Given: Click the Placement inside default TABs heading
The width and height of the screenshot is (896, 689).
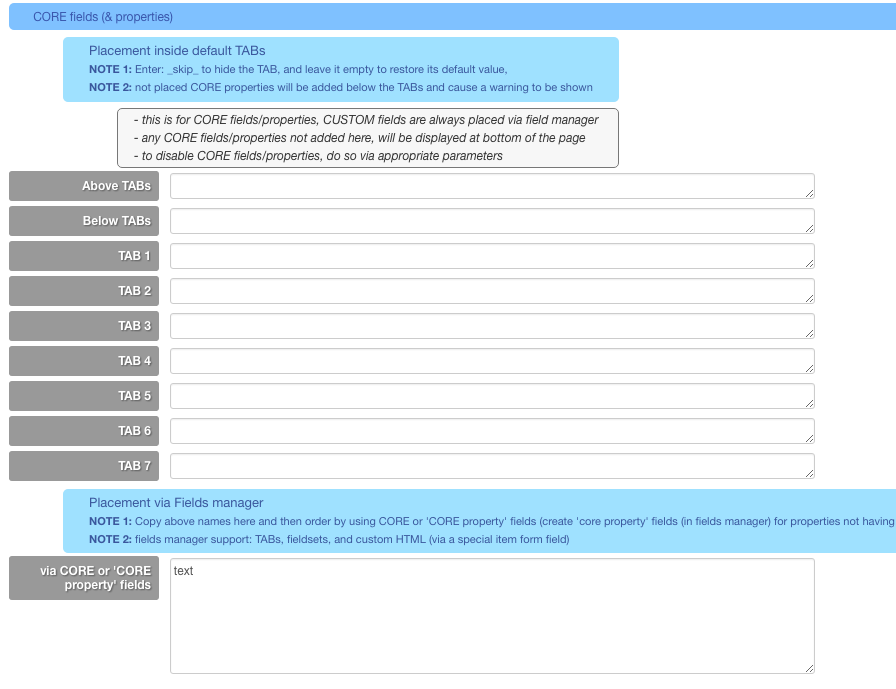Looking at the screenshot, I should pyautogui.click(x=177, y=51).
